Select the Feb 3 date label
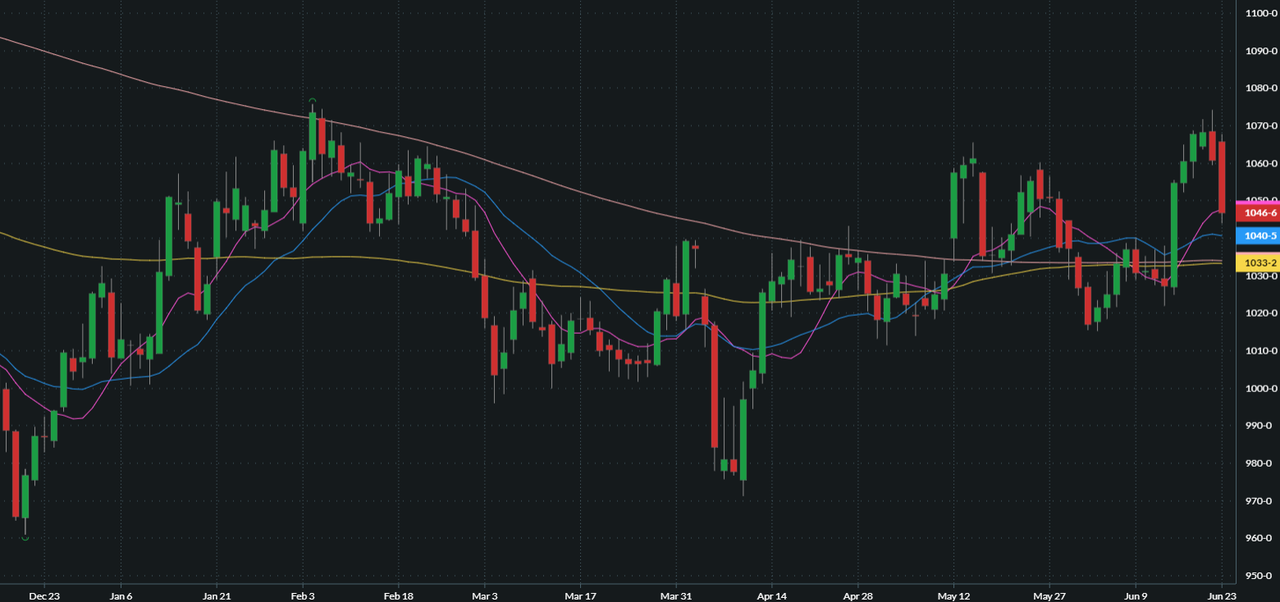This screenshot has width=1280, height=602. tap(303, 595)
